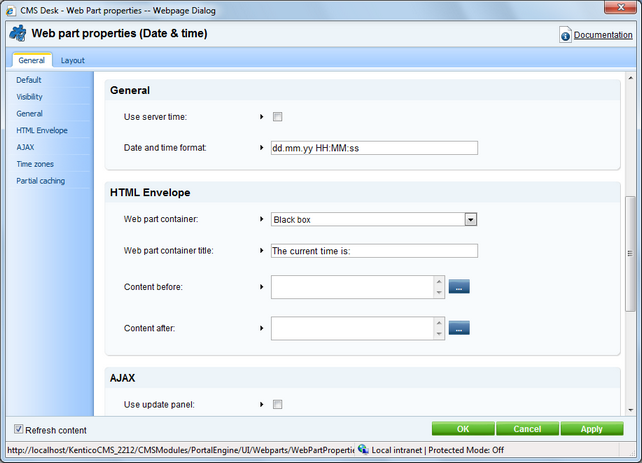
Task: Click the Content after scroll stepper
Action: (438, 327)
